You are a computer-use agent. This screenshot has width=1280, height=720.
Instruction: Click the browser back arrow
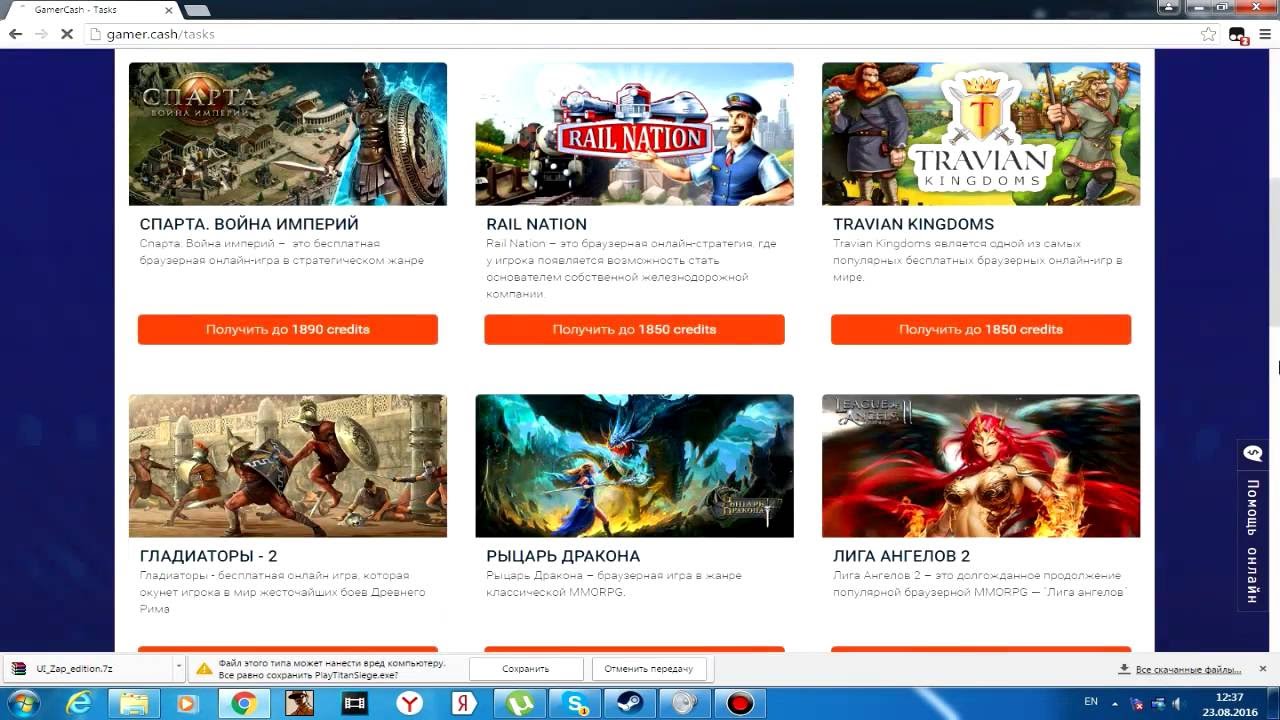(x=15, y=34)
